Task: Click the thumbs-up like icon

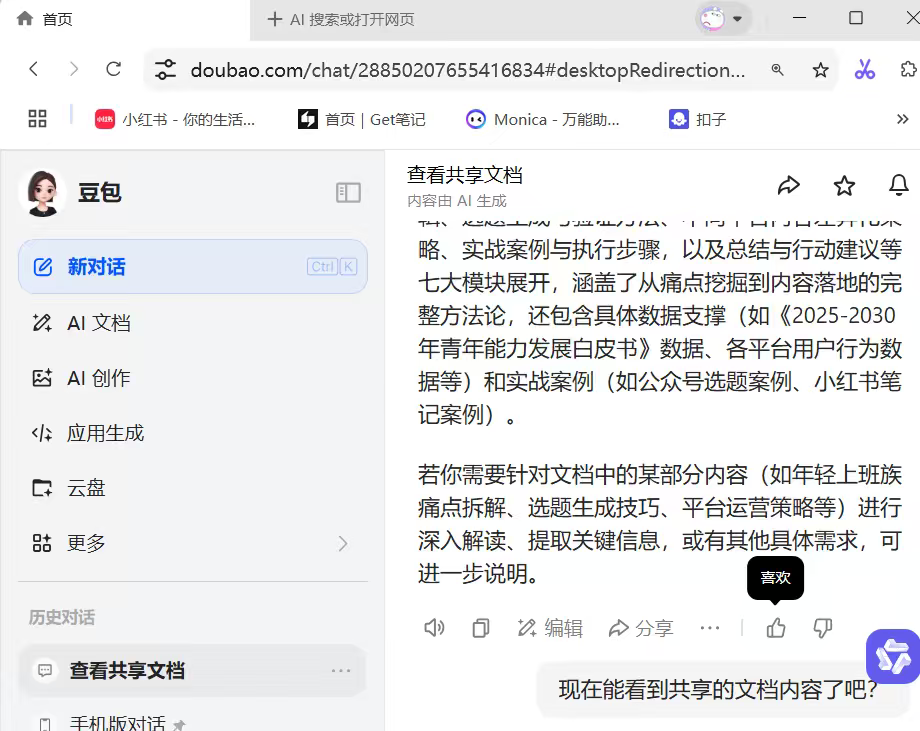Action: tap(776, 628)
